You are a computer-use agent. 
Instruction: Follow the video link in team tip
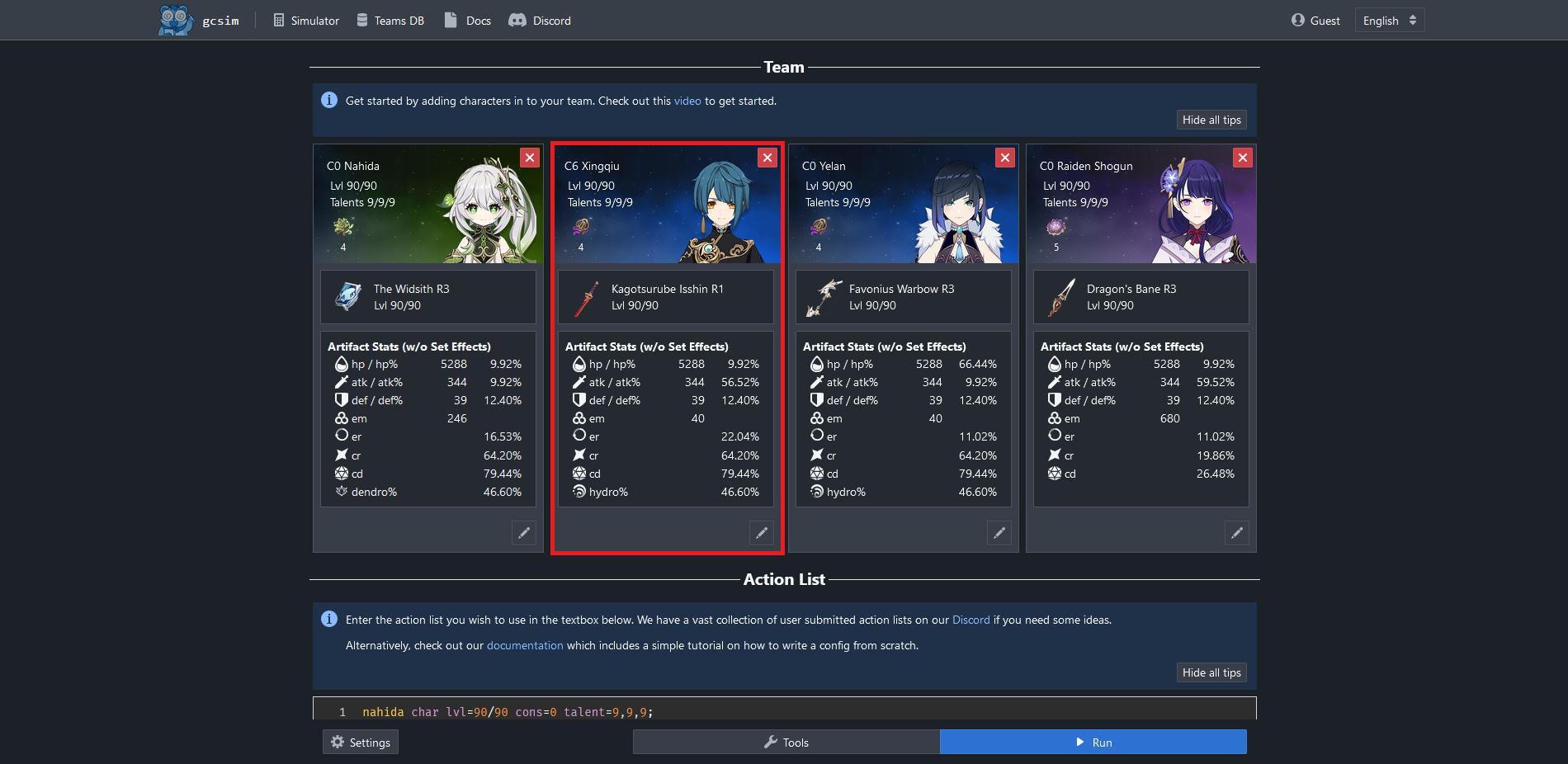point(687,101)
